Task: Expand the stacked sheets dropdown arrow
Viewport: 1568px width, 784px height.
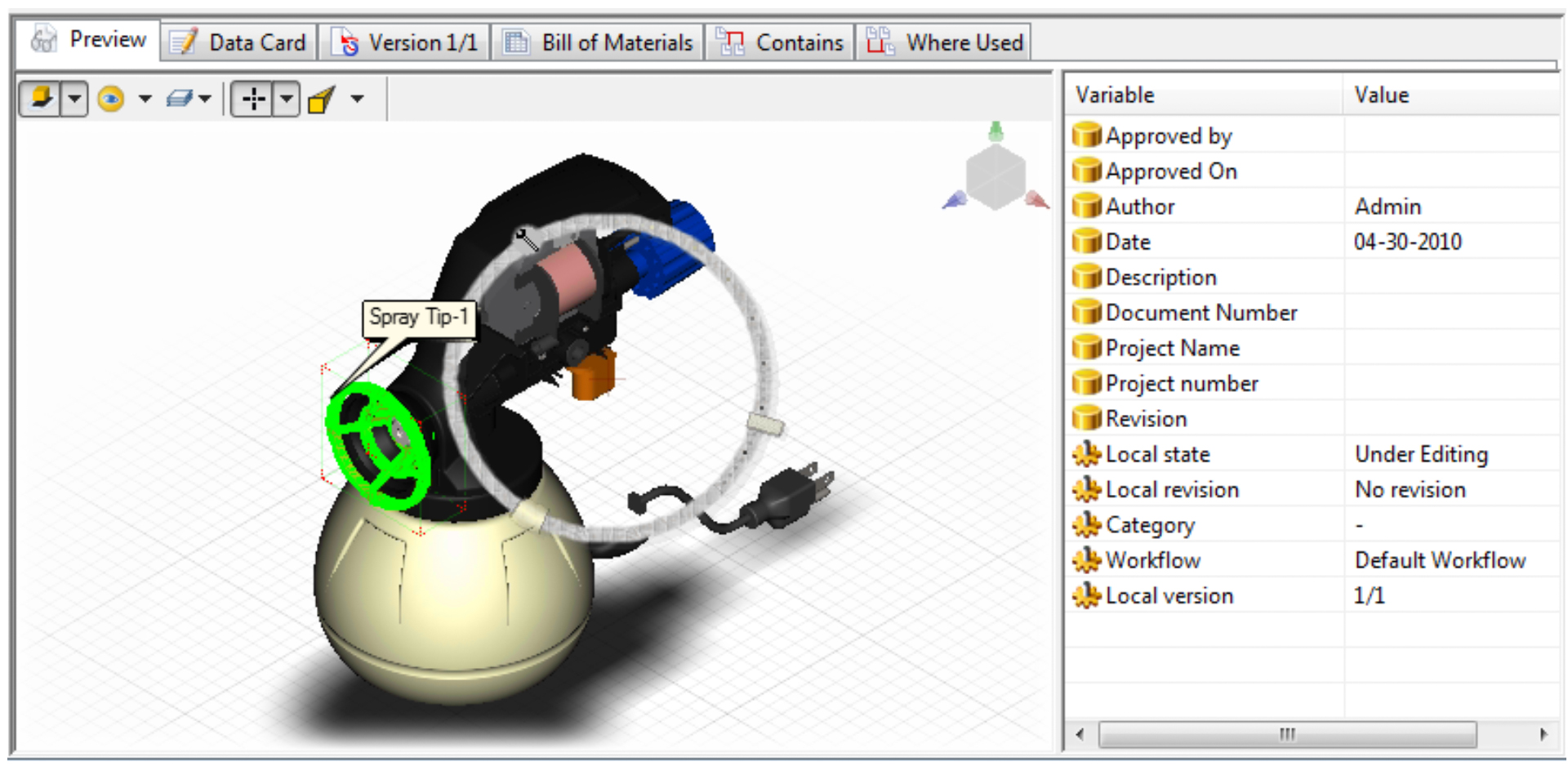Action: [205, 99]
